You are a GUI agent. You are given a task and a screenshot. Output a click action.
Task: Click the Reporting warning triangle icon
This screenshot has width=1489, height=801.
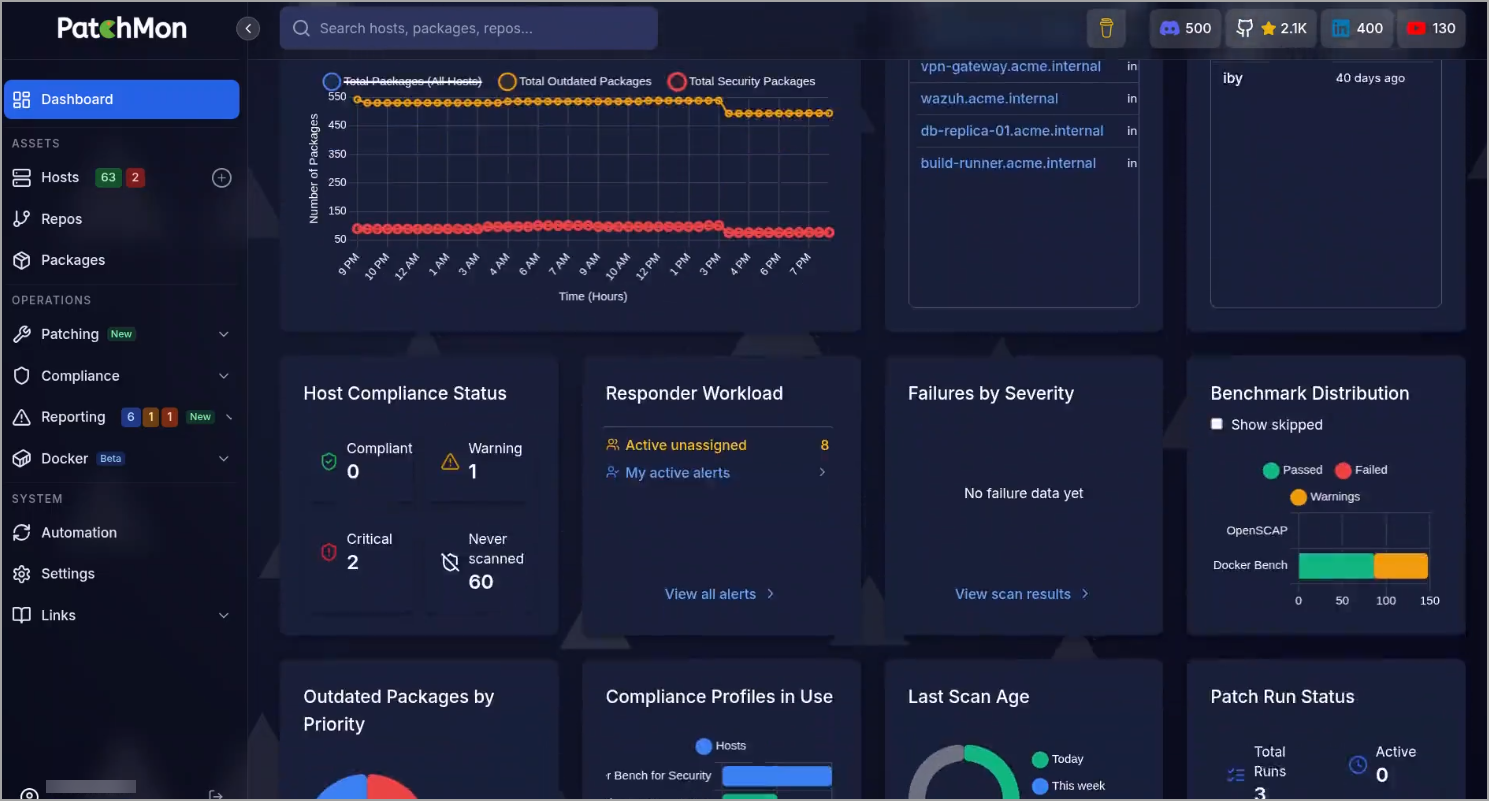[x=22, y=417]
